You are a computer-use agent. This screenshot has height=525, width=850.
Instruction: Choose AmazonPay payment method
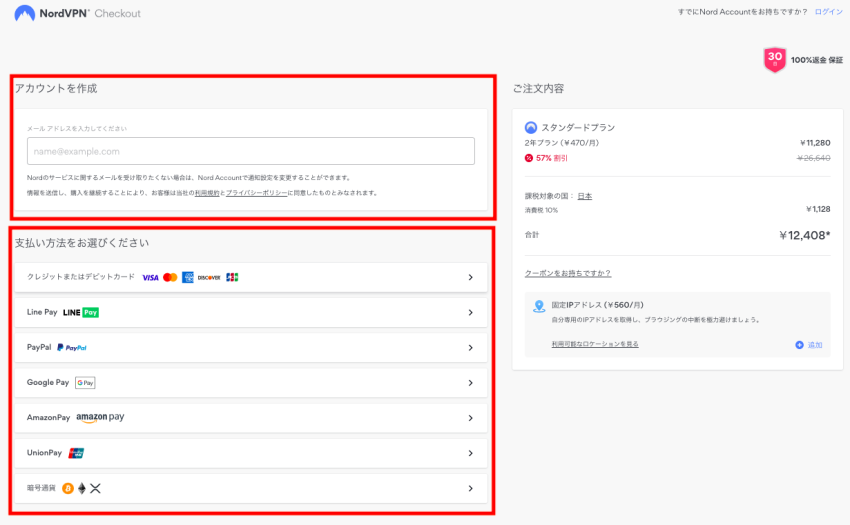250,418
